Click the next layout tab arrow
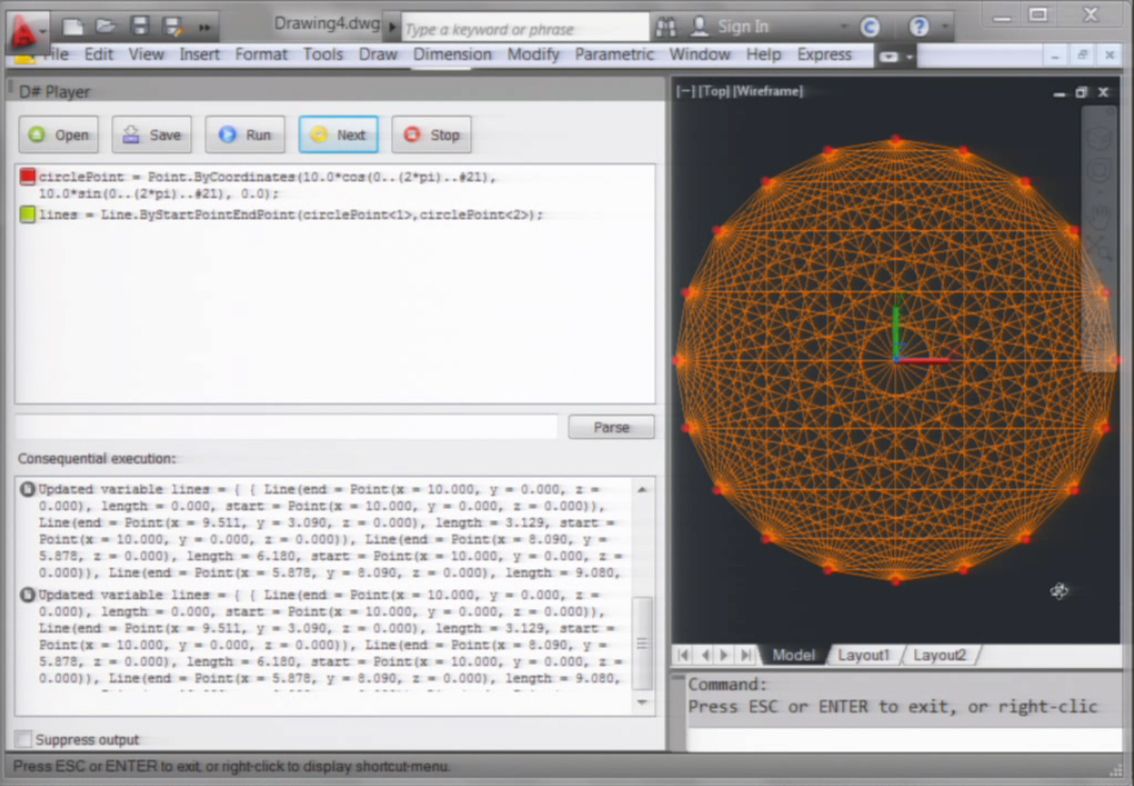 coord(725,655)
